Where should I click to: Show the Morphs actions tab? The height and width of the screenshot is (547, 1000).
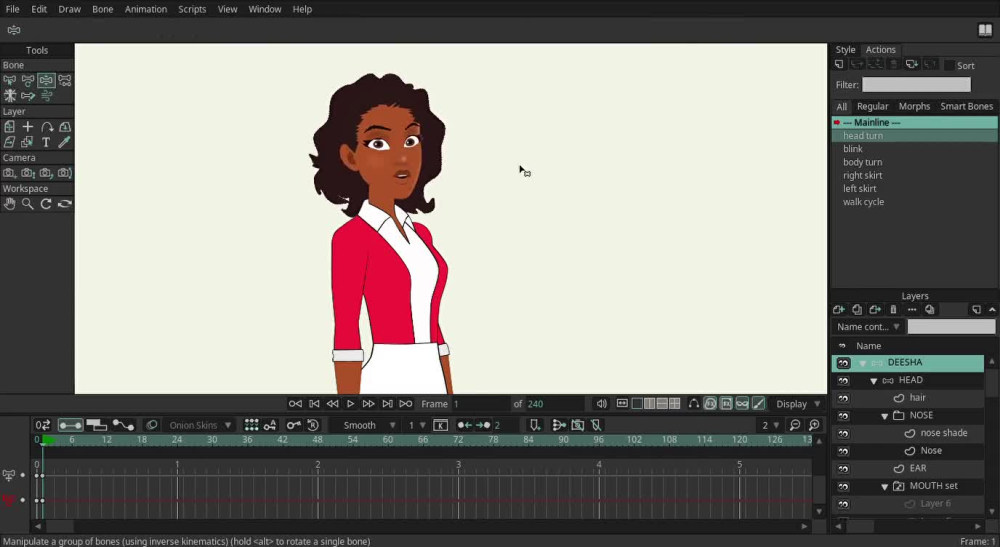coord(914,106)
